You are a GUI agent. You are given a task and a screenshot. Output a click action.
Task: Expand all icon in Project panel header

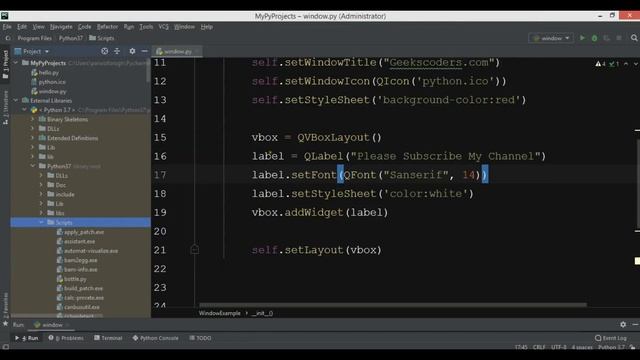(117, 51)
